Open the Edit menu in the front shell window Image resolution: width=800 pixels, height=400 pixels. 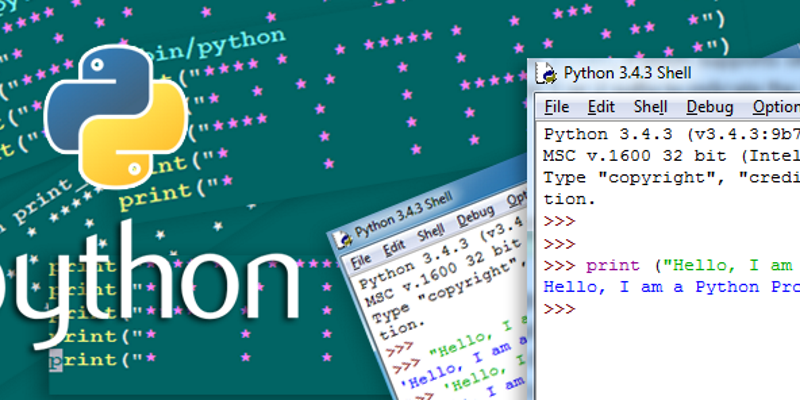pos(601,107)
